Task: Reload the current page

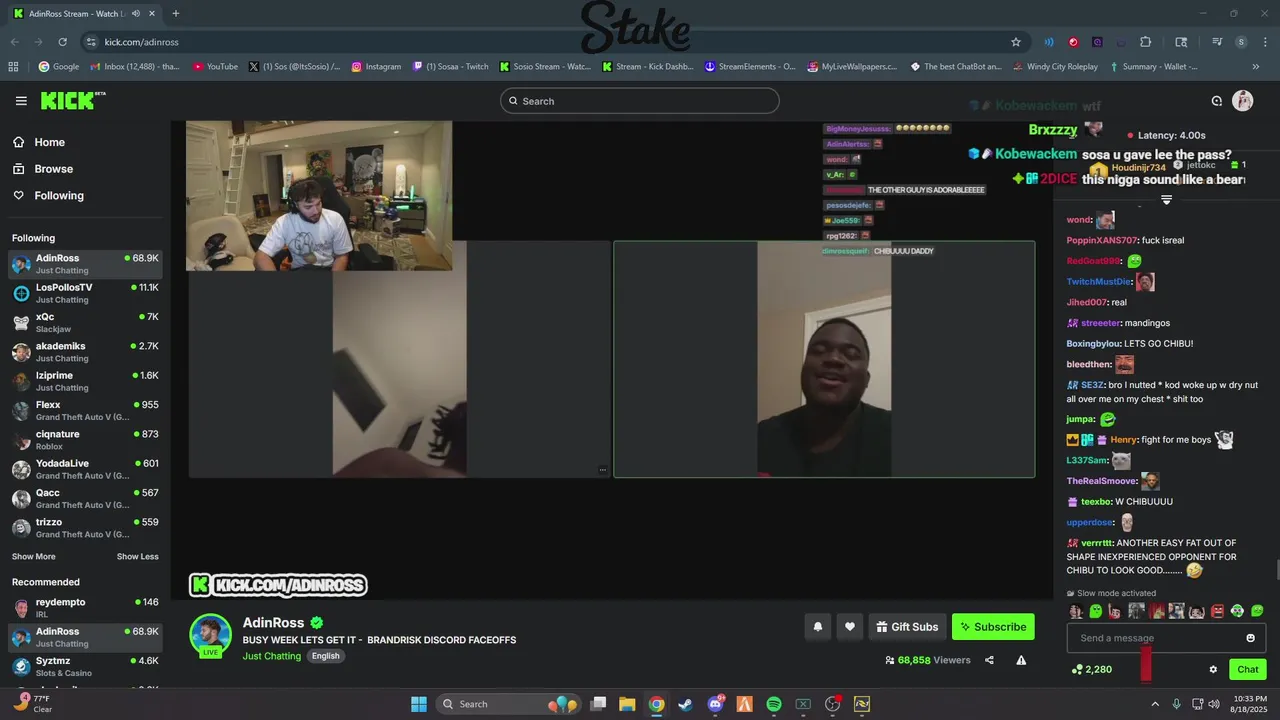Action: point(62,42)
